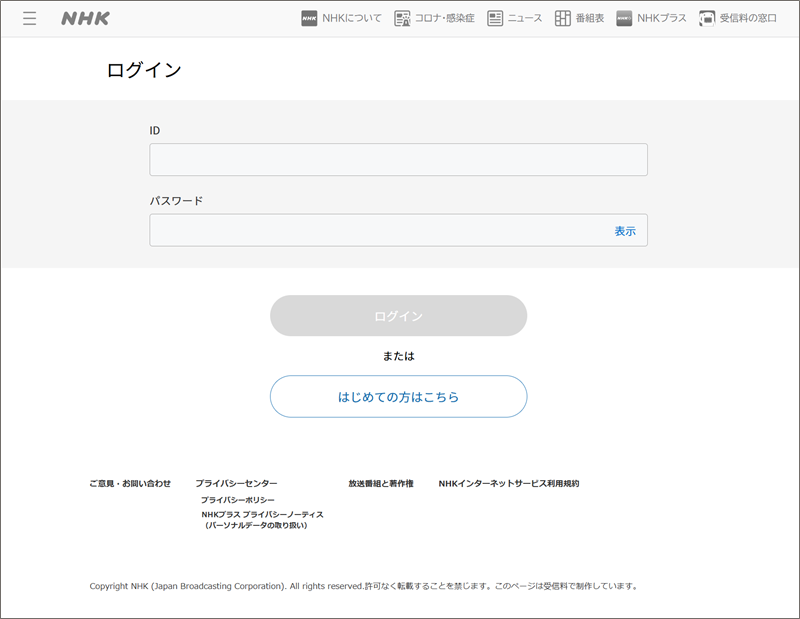This screenshot has width=800, height=619.
Task: Click the NHK logo in header
Action: [85, 18]
